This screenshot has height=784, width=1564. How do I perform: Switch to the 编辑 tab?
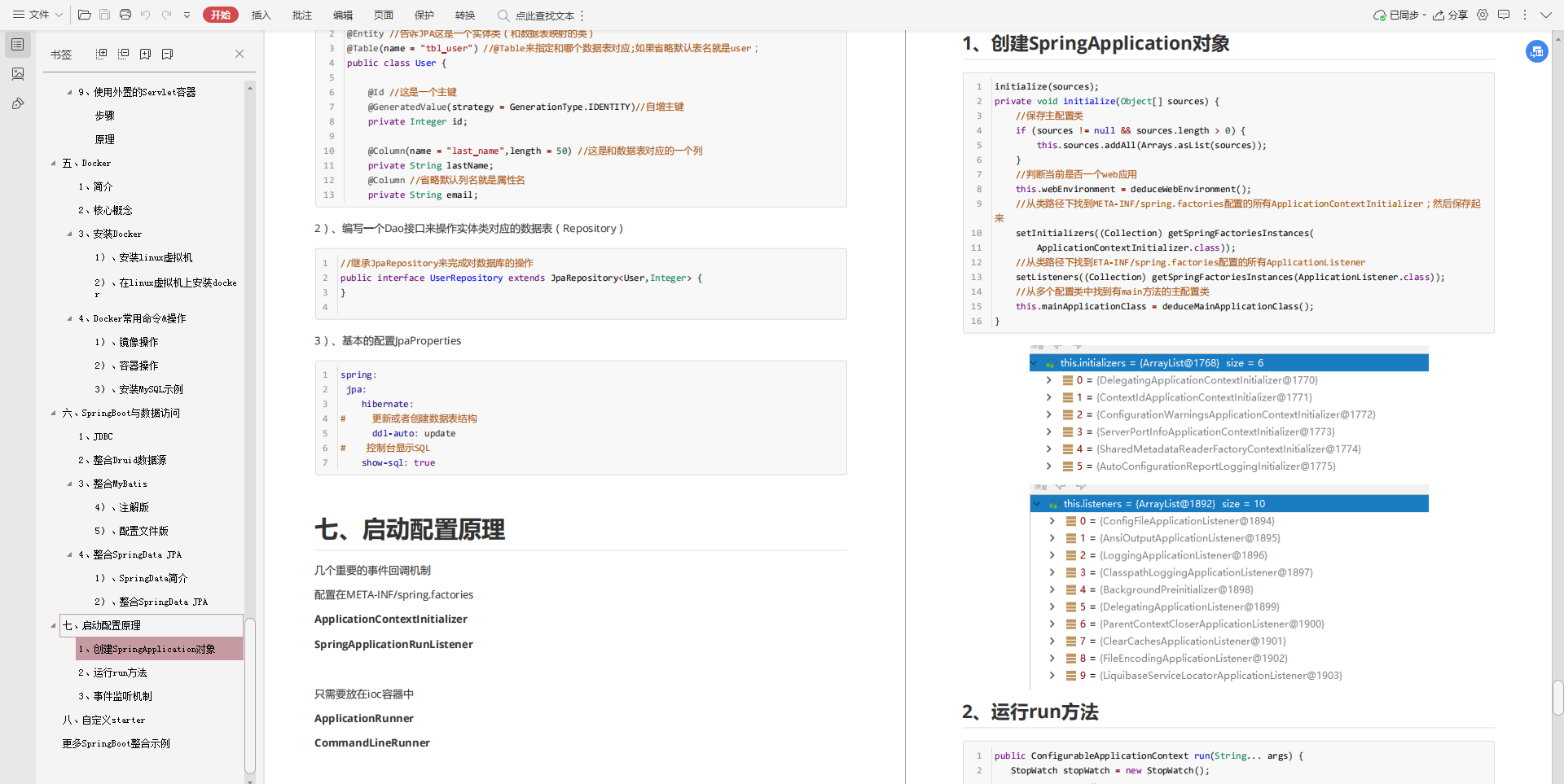pos(343,15)
